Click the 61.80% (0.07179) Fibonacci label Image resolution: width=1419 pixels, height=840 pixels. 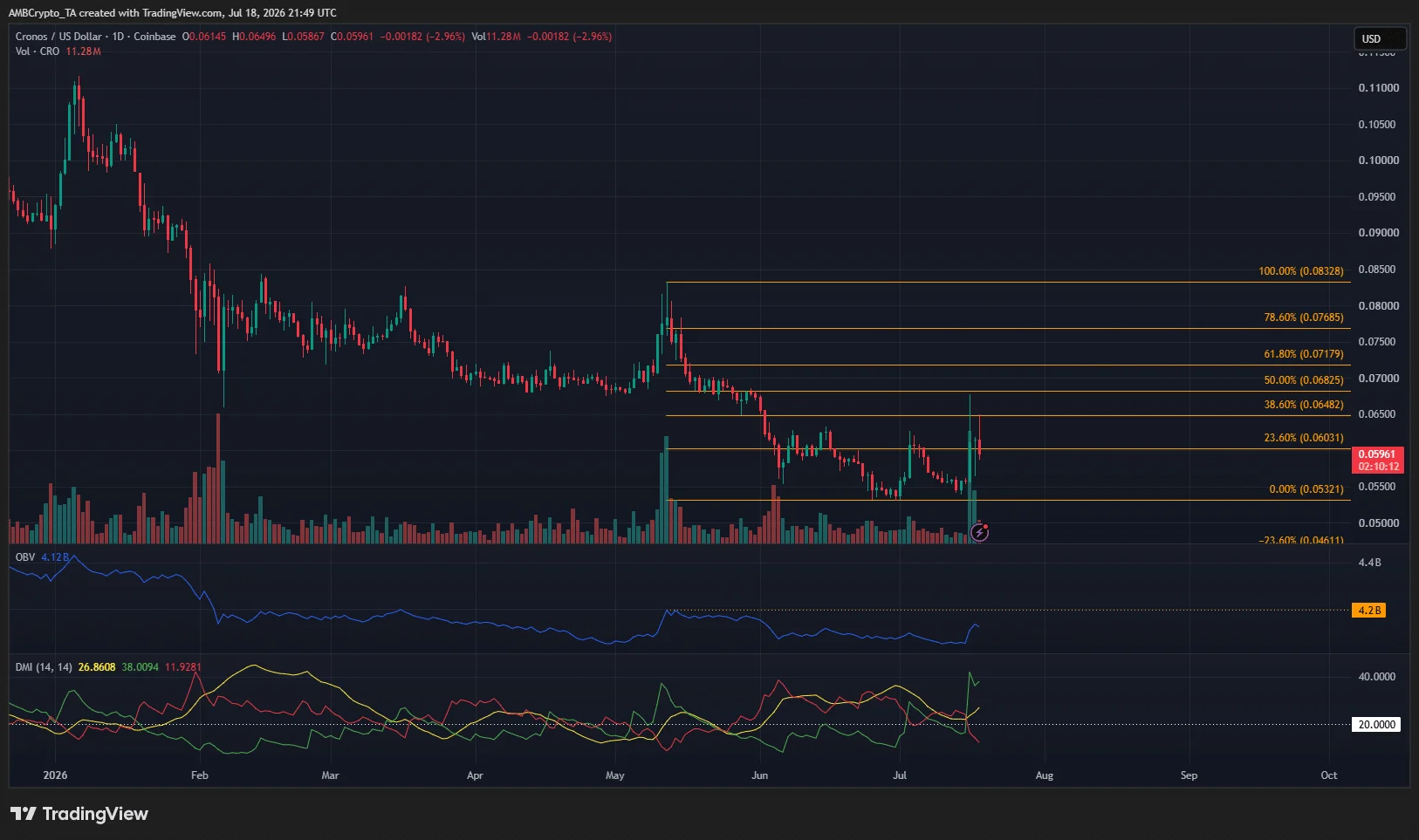pyautogui.click(x=1303, y=354)
